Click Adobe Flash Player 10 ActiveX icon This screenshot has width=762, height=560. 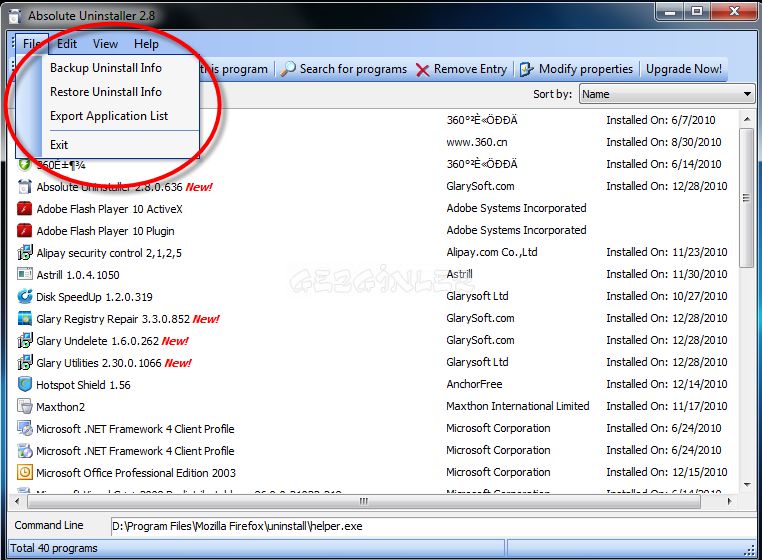(x=24, y=209)
